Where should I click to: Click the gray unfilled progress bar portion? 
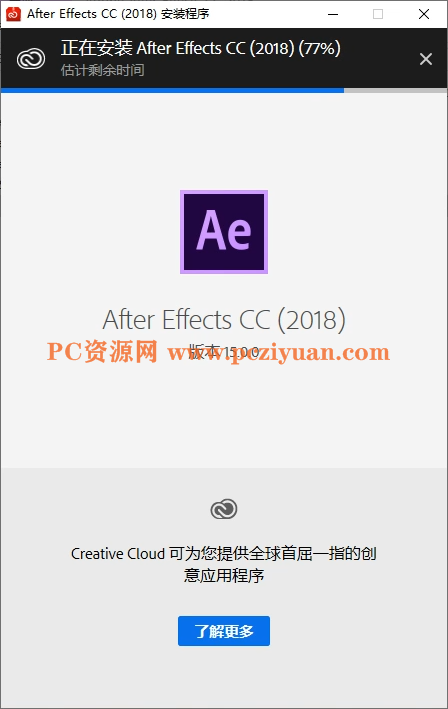tap(396, 90)
